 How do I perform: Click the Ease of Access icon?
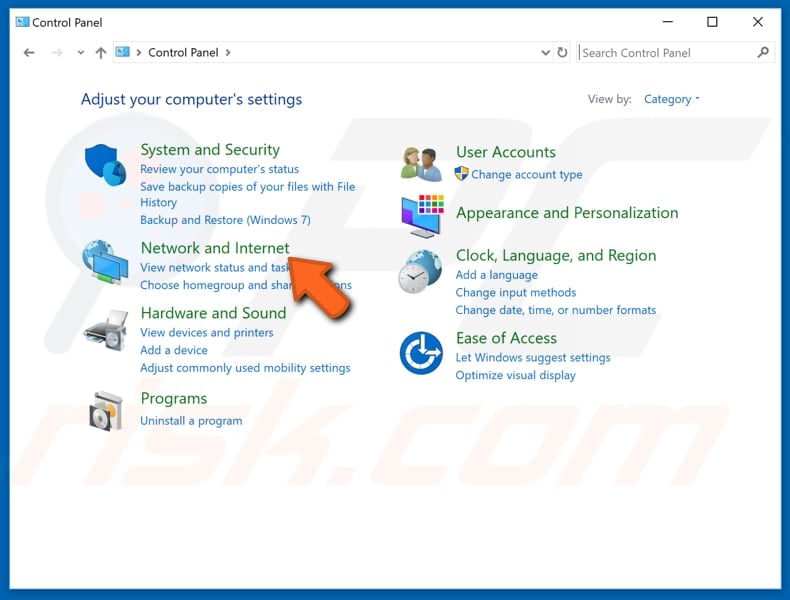(421, 353)
